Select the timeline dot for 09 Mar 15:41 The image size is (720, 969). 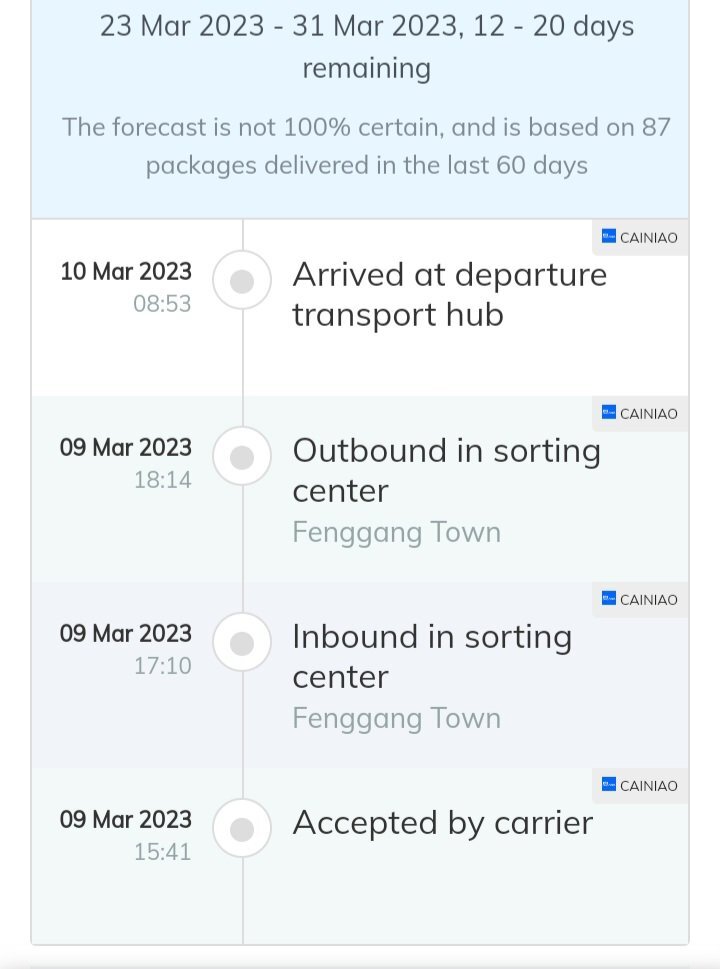click(242, 829)
